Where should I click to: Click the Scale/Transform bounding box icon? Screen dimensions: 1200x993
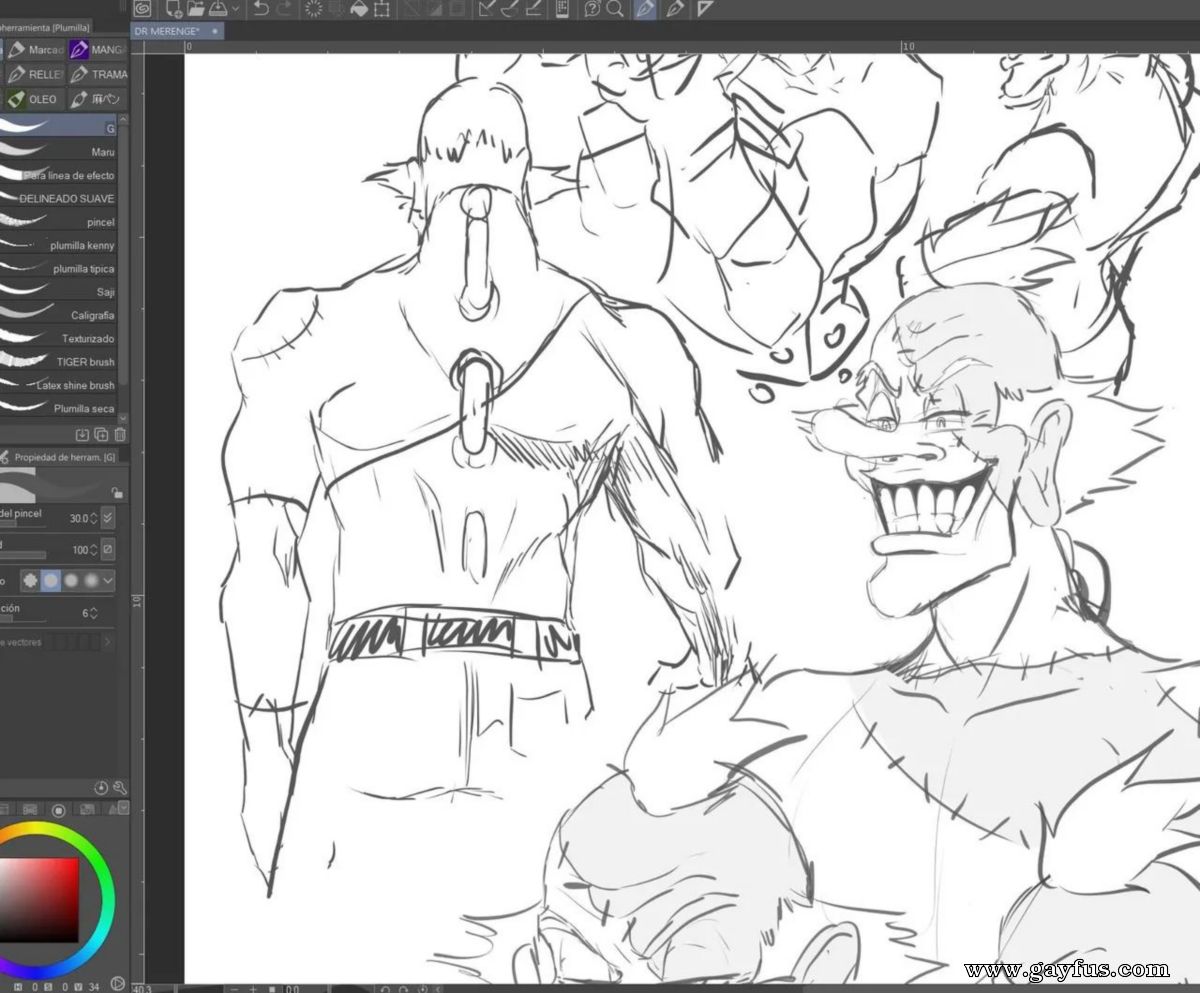[381, 9]
